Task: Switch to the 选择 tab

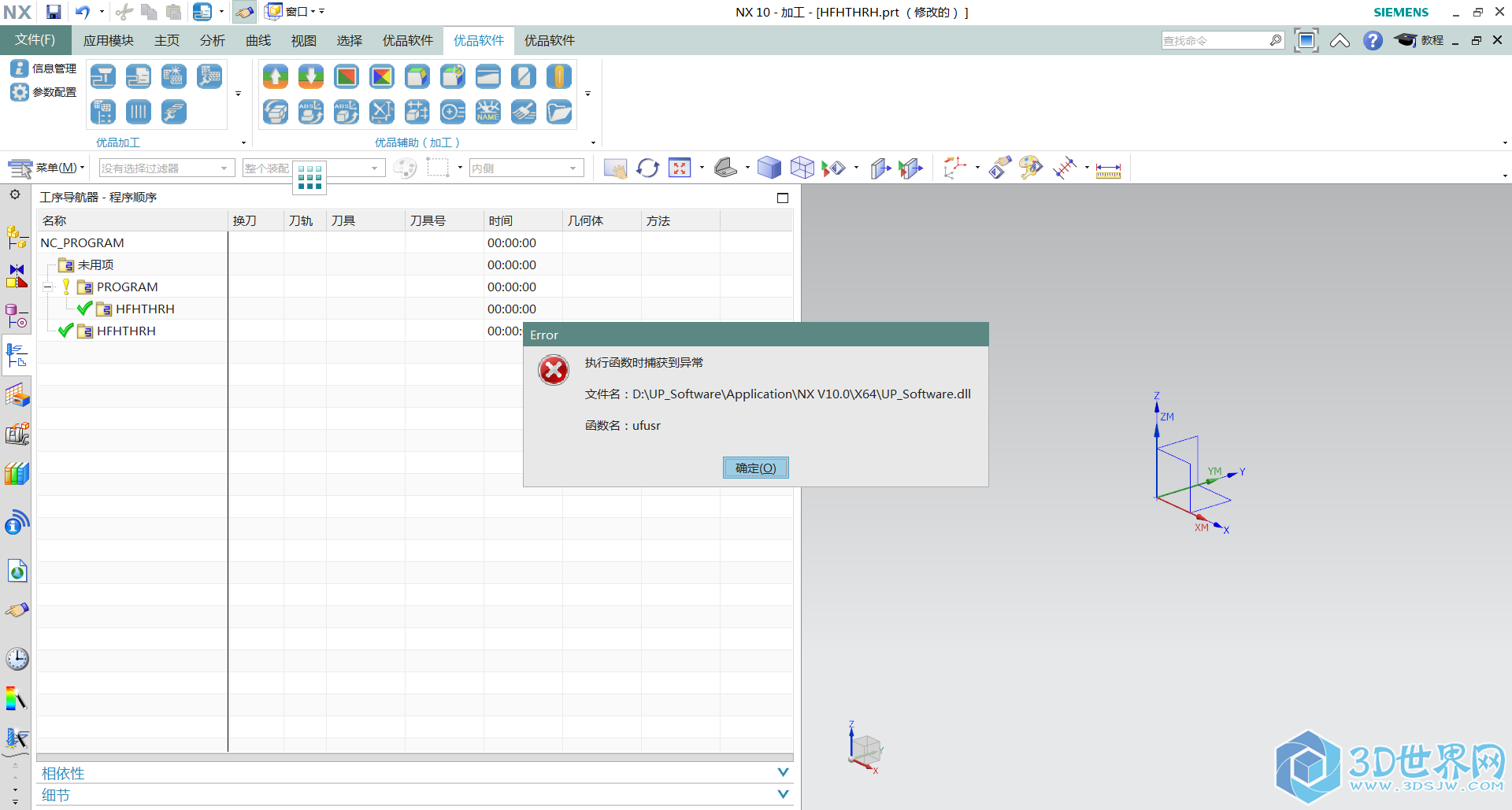Action: (x=350, y=40)
